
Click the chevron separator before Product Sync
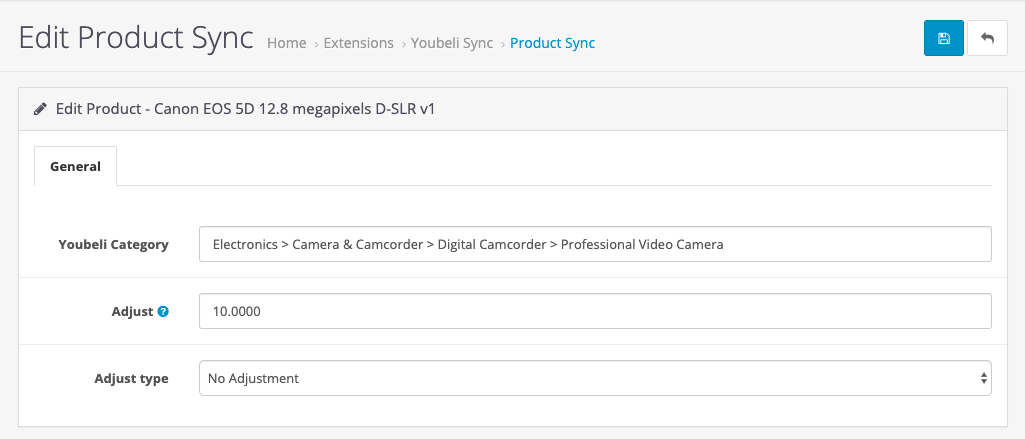[502, 44]
